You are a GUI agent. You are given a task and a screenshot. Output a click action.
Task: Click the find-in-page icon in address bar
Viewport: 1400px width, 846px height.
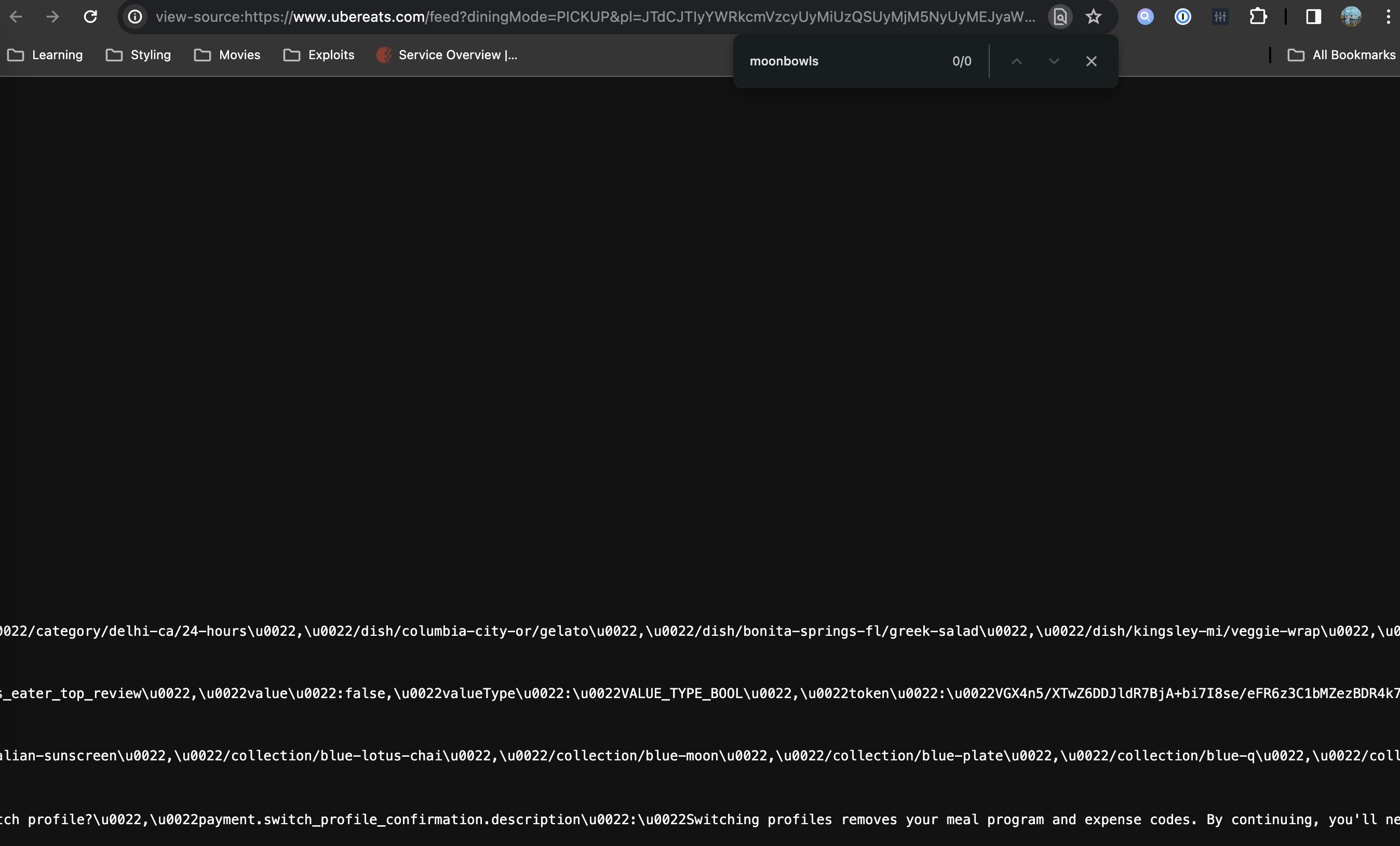[x=1060, y=17]
